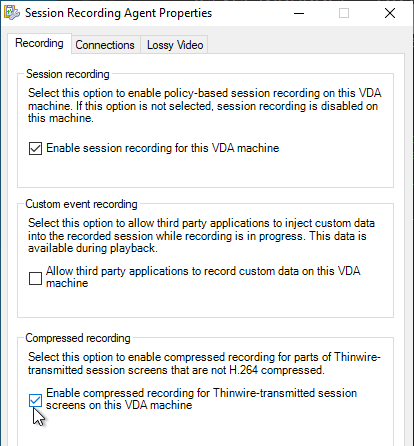This screenshot has width=414, height=446.
Task: Click the inject custom data description paragraph
Action: click(201, 235)
